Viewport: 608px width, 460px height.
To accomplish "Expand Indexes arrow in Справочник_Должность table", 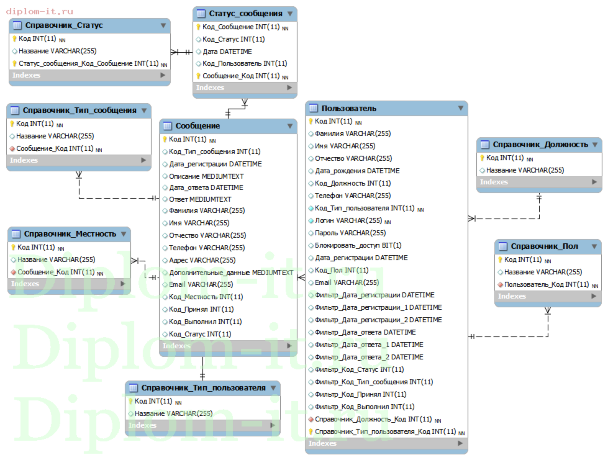I will pyautogui.click(x=594, y=182).
